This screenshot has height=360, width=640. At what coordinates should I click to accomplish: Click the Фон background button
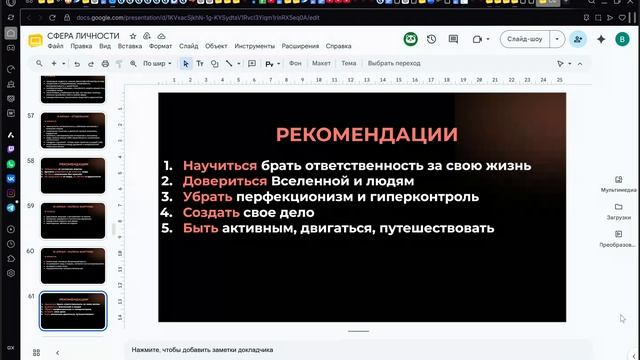(x=295, y=63)
